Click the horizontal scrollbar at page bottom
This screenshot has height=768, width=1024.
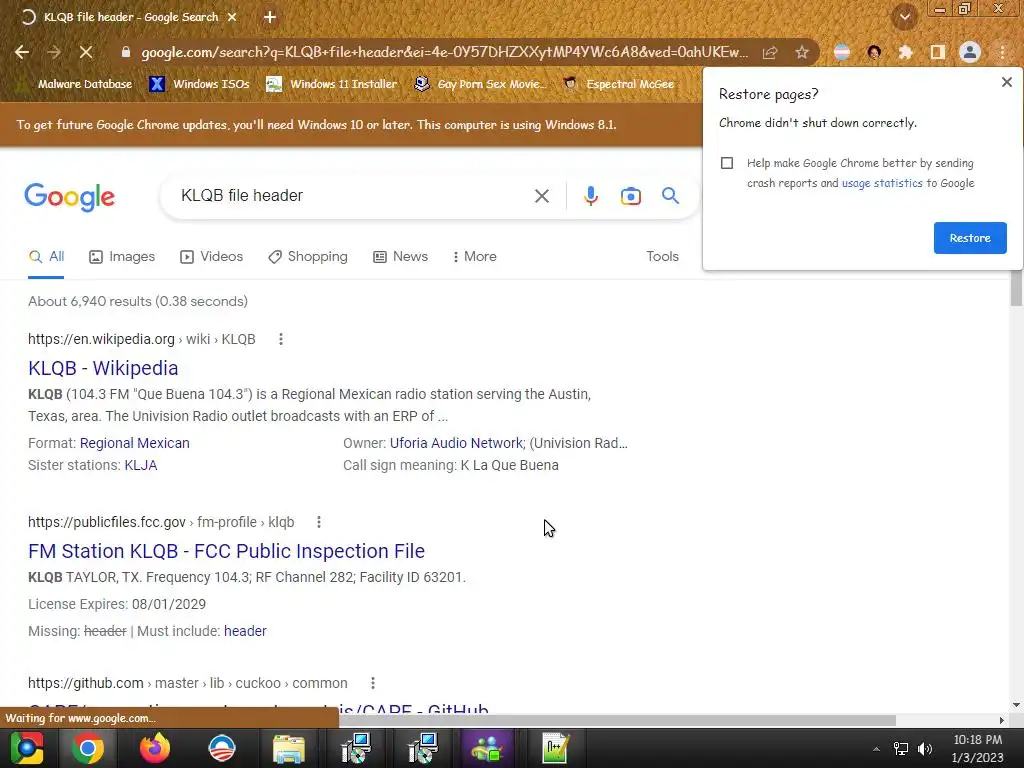pos(617,720)
